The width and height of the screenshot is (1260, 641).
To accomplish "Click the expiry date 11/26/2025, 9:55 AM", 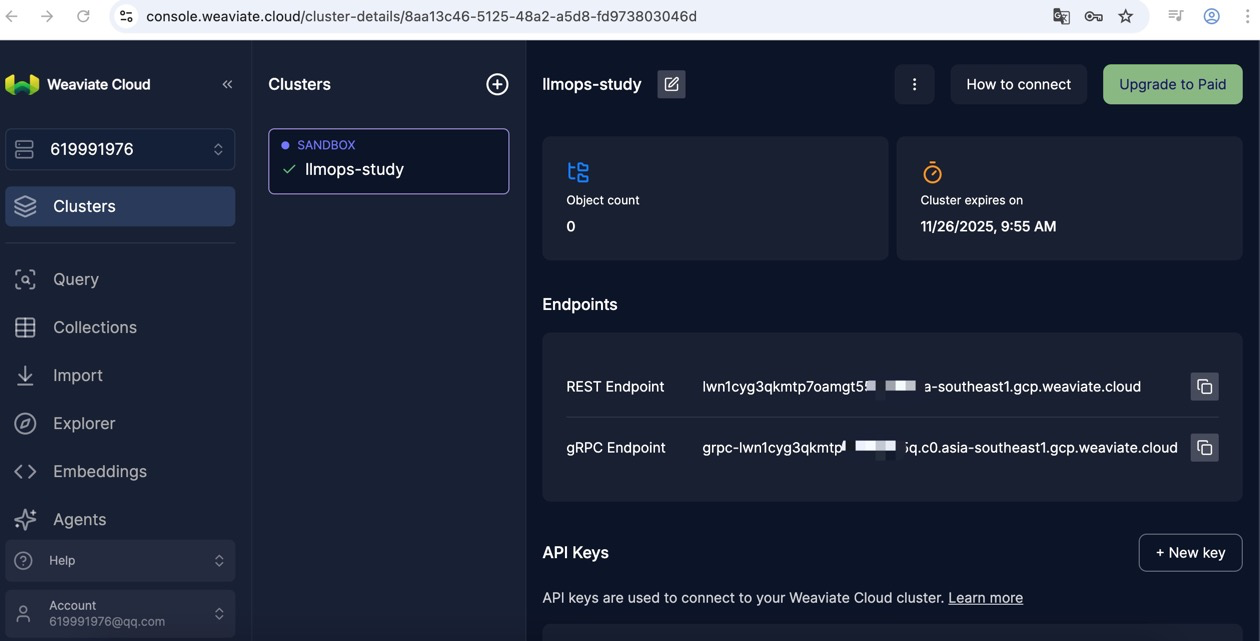I will 988,226.
